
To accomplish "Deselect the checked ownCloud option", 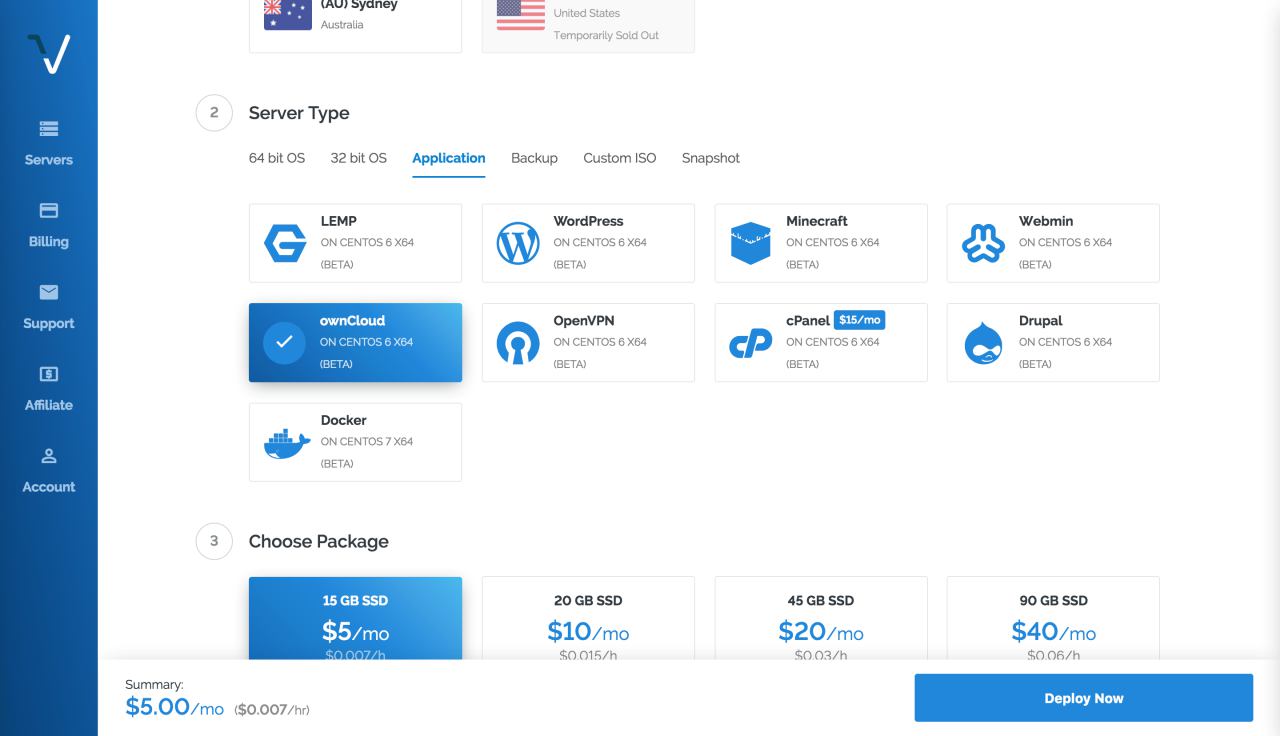I will point(355,342).
